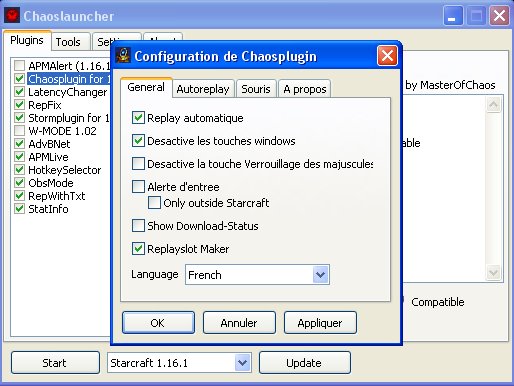Open the Souris tab
The width and height of the screenshot is (514, 386).
click(x=256, y=89)
